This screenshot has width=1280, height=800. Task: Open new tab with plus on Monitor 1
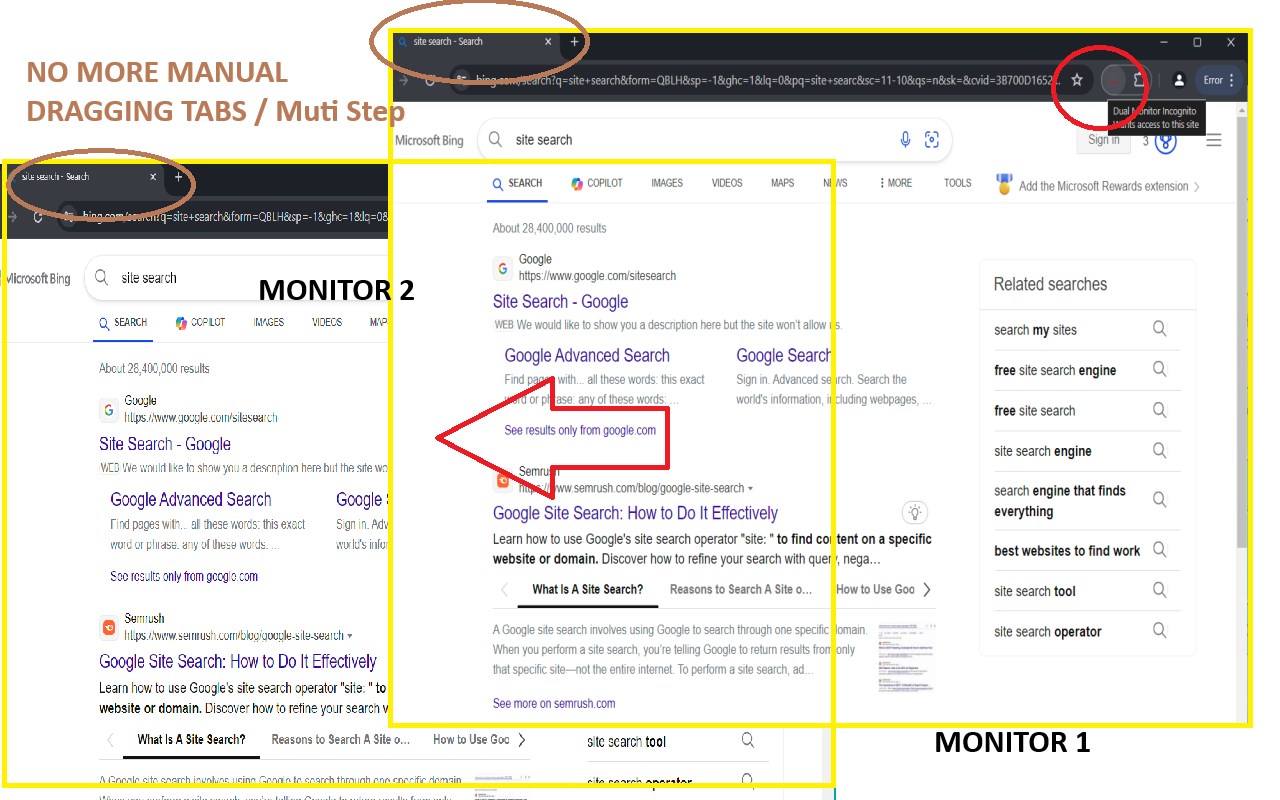574,42
